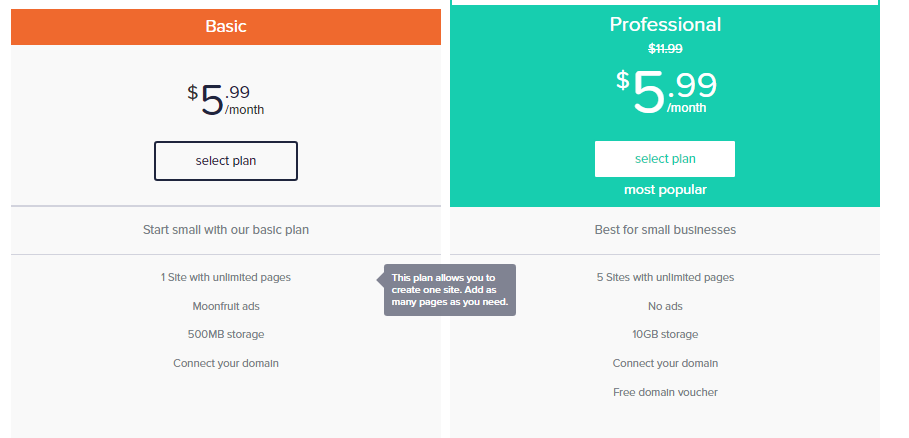Image resolution: width=909 pixels, height=438 pixels.
Task: Click 'Start small with our basic plan' text
Action: tap(226, 229)
